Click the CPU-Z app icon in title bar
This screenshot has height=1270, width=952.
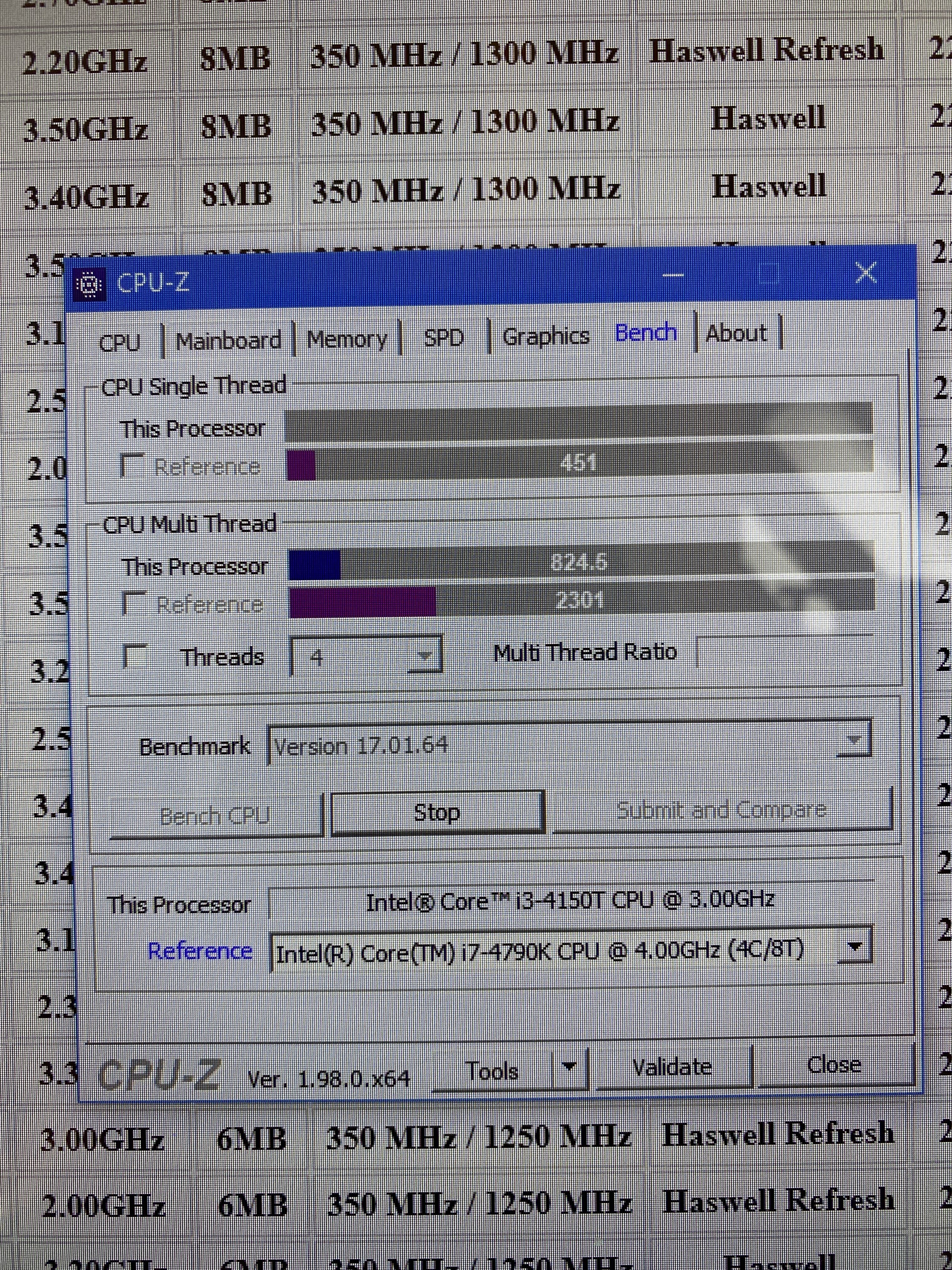tap(89, 284)
